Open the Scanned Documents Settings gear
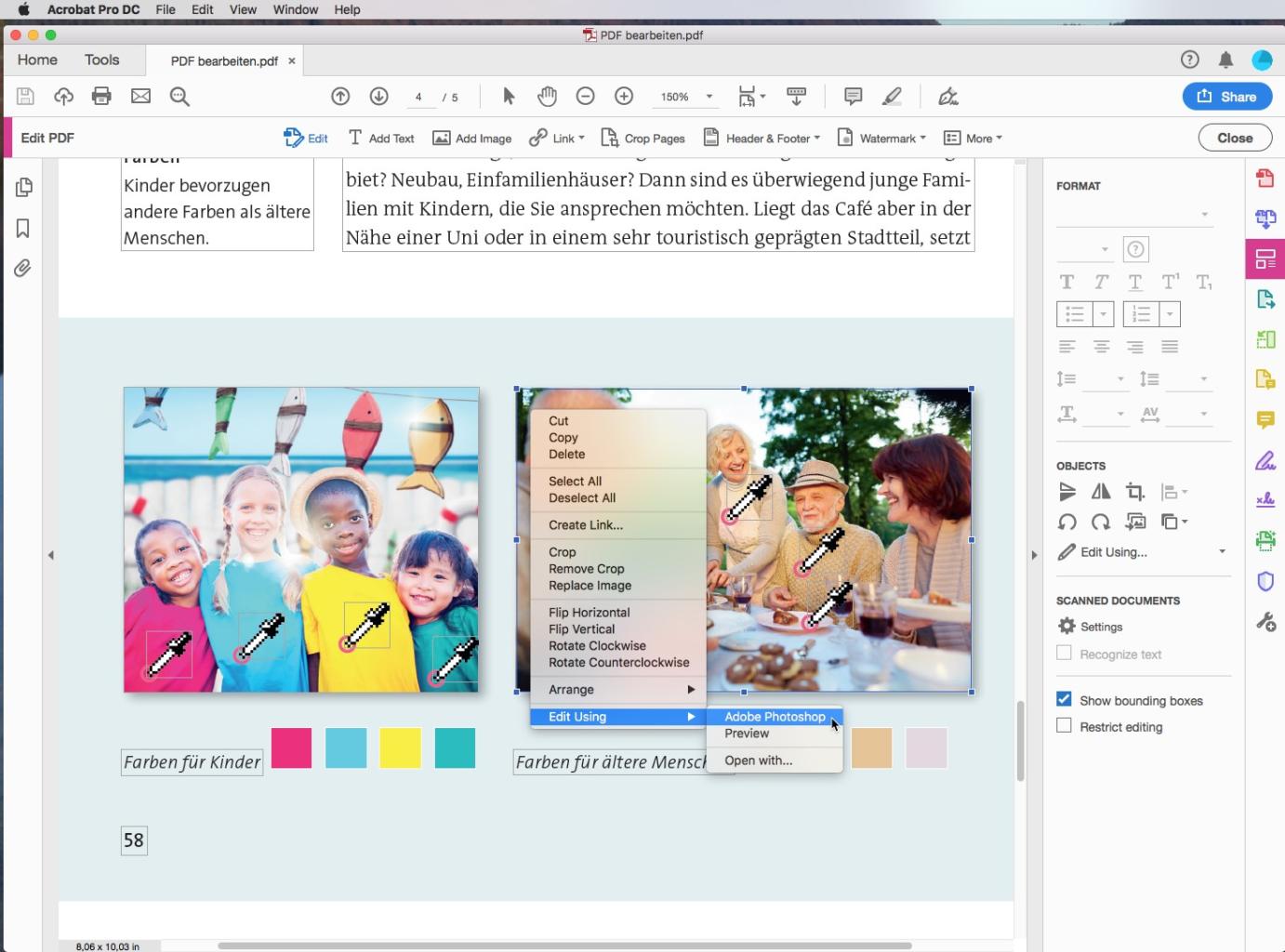The height and width of the screenshot is (952, 1285). 1067,627
